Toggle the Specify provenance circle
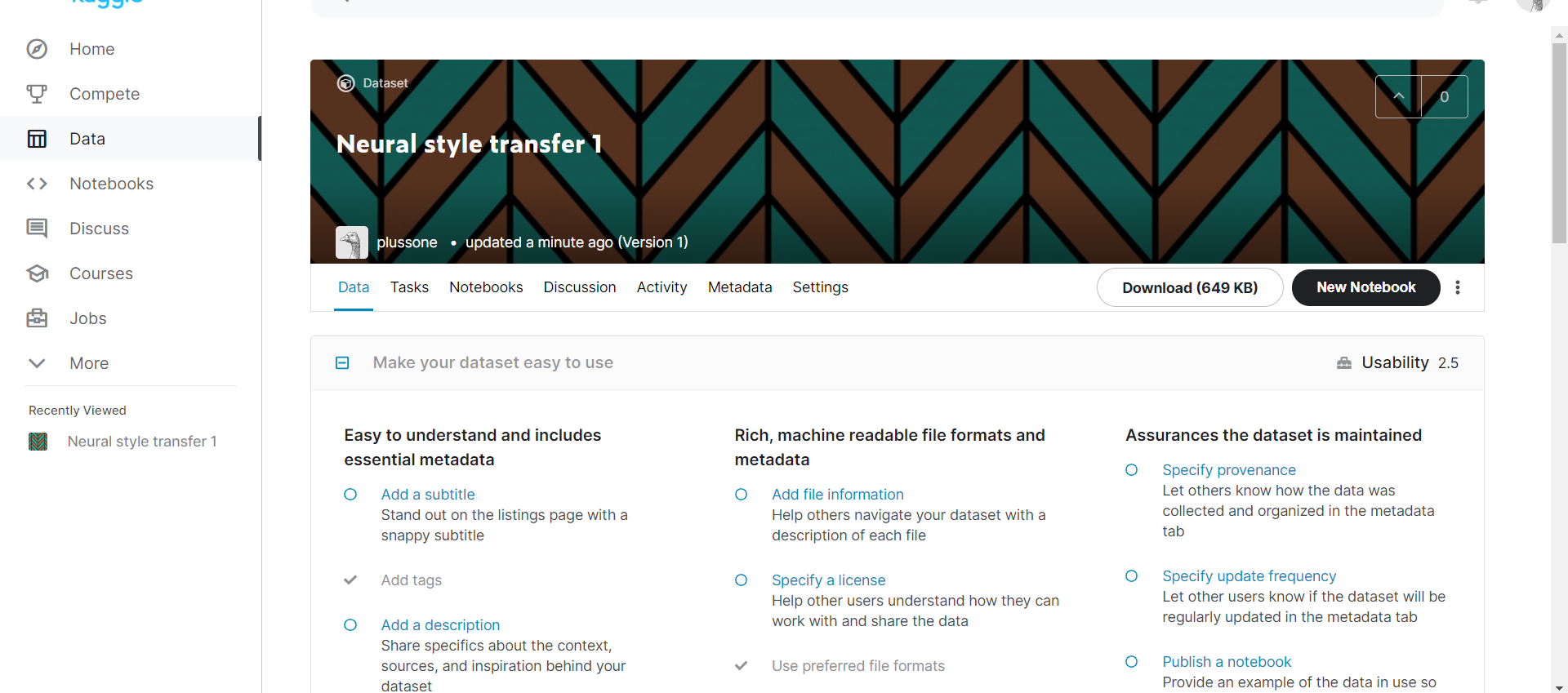The height and width of the screenshot is (693, 1568). (1132, 470)
